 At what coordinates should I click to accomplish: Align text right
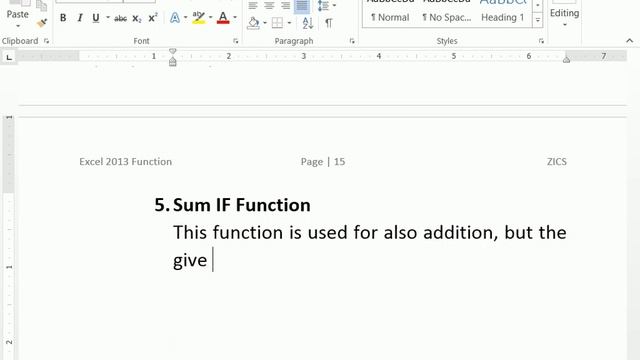coord(285,5)
